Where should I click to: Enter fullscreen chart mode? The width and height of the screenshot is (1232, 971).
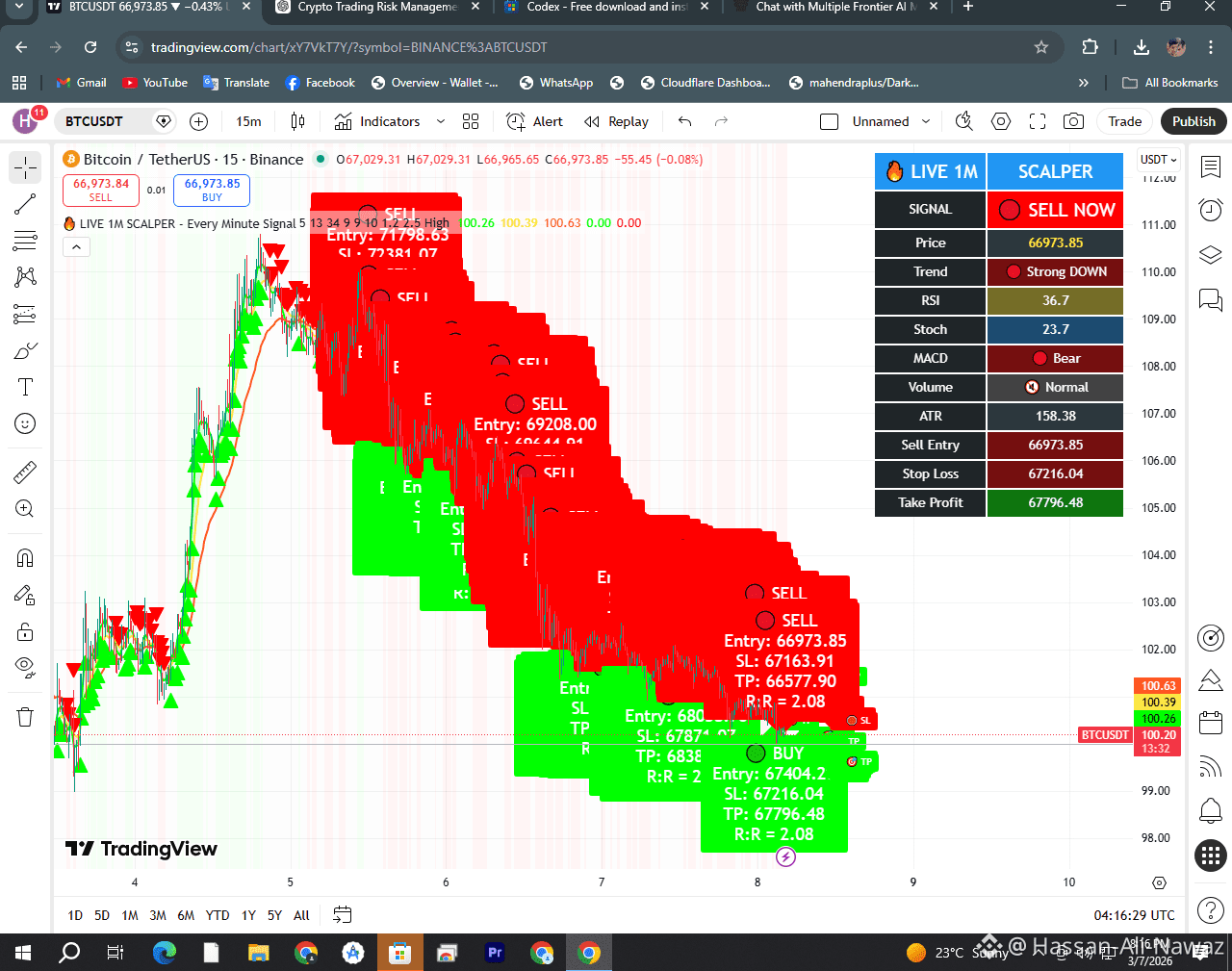(1038, 121)
